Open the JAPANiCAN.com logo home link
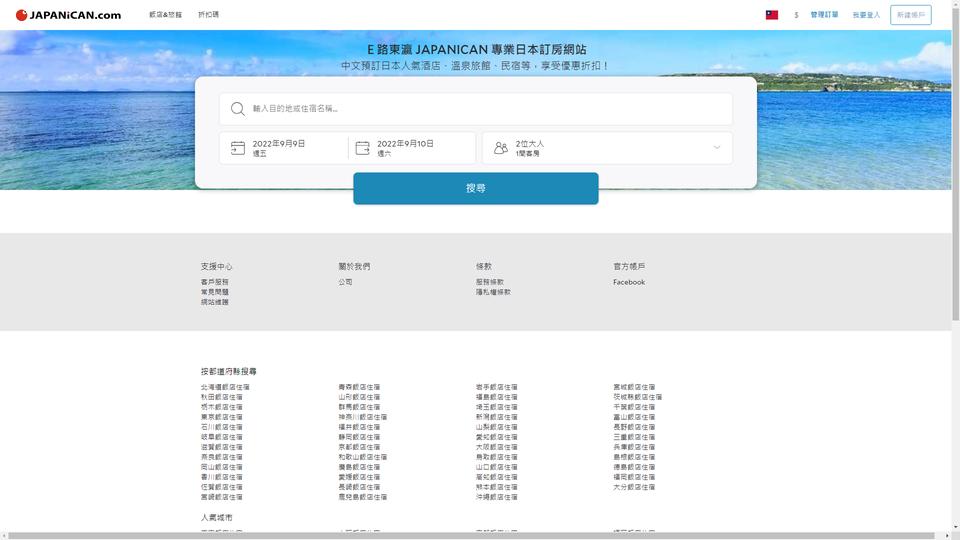Image resolution: width=960 pixels, height=540 pixels. [x=69, y=15]
